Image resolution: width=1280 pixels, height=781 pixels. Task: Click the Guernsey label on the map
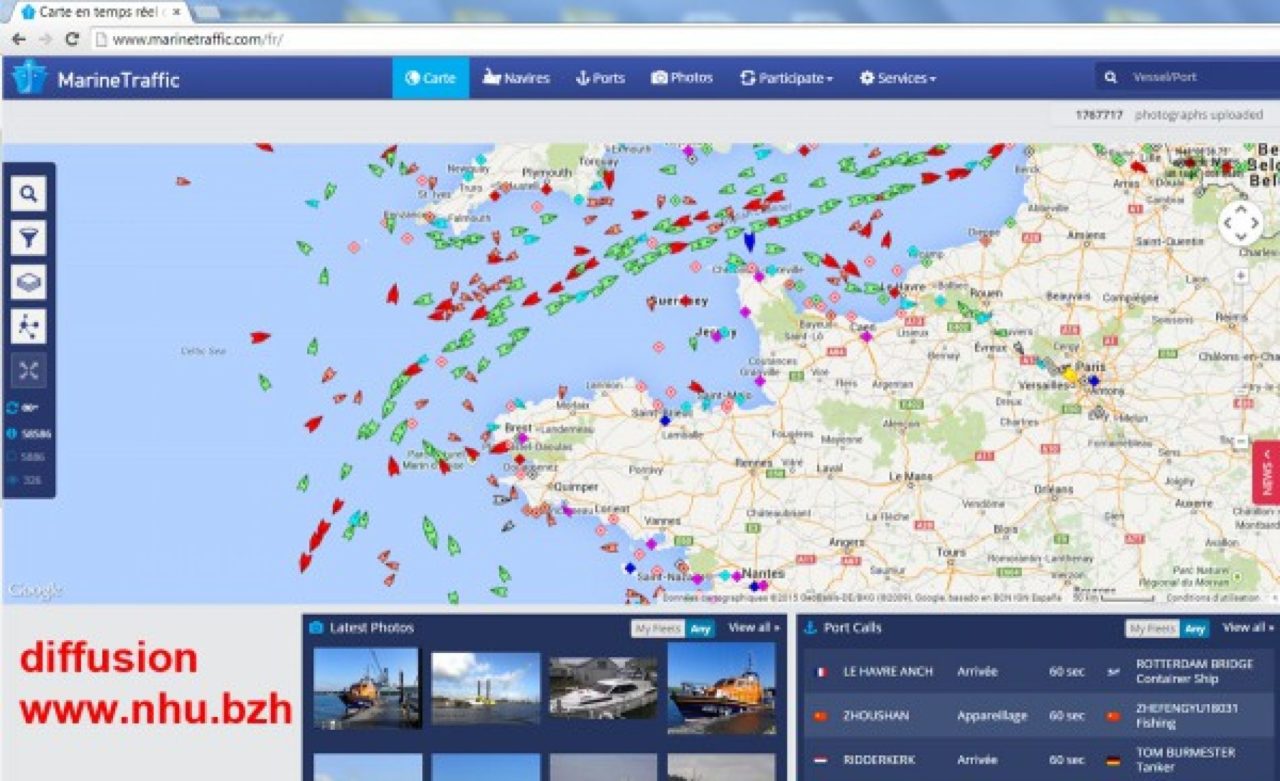point(678,301)
